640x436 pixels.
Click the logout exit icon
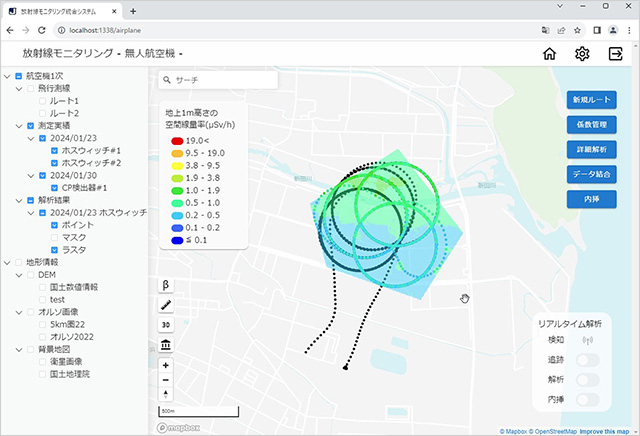coord(615,54)
